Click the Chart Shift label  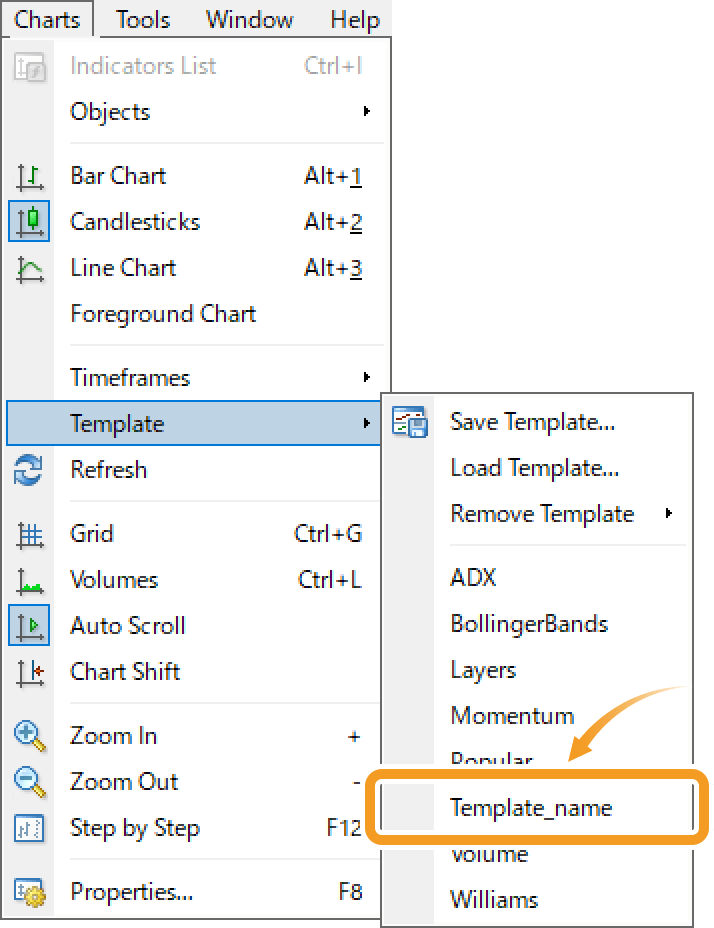coord(125,671)
